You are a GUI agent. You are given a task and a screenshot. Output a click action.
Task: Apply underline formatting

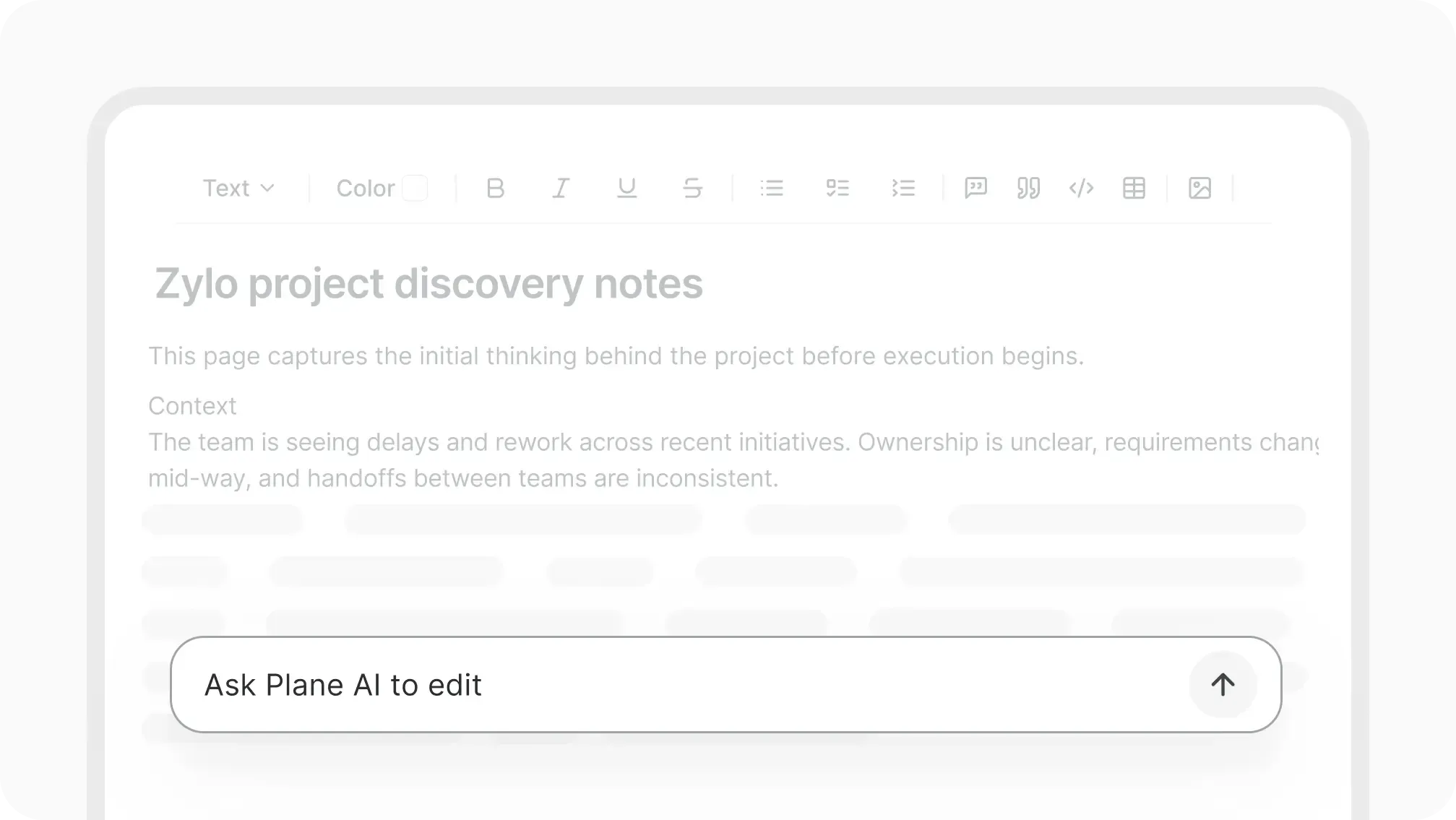click(x=627, y=189)
